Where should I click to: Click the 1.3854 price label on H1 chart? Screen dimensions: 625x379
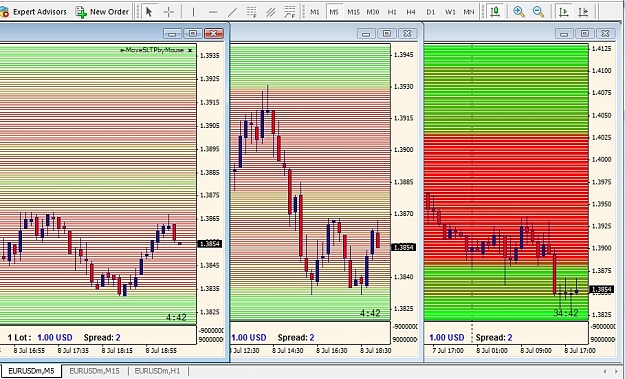click(x=601, y=290)
